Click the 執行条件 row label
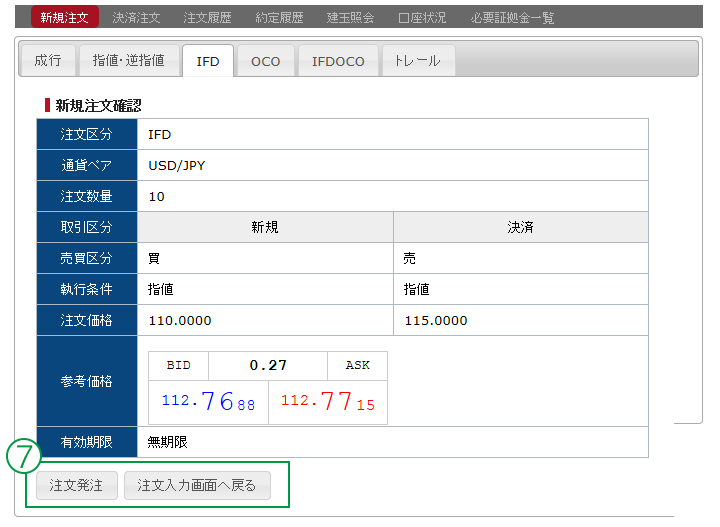 [87, 289]
